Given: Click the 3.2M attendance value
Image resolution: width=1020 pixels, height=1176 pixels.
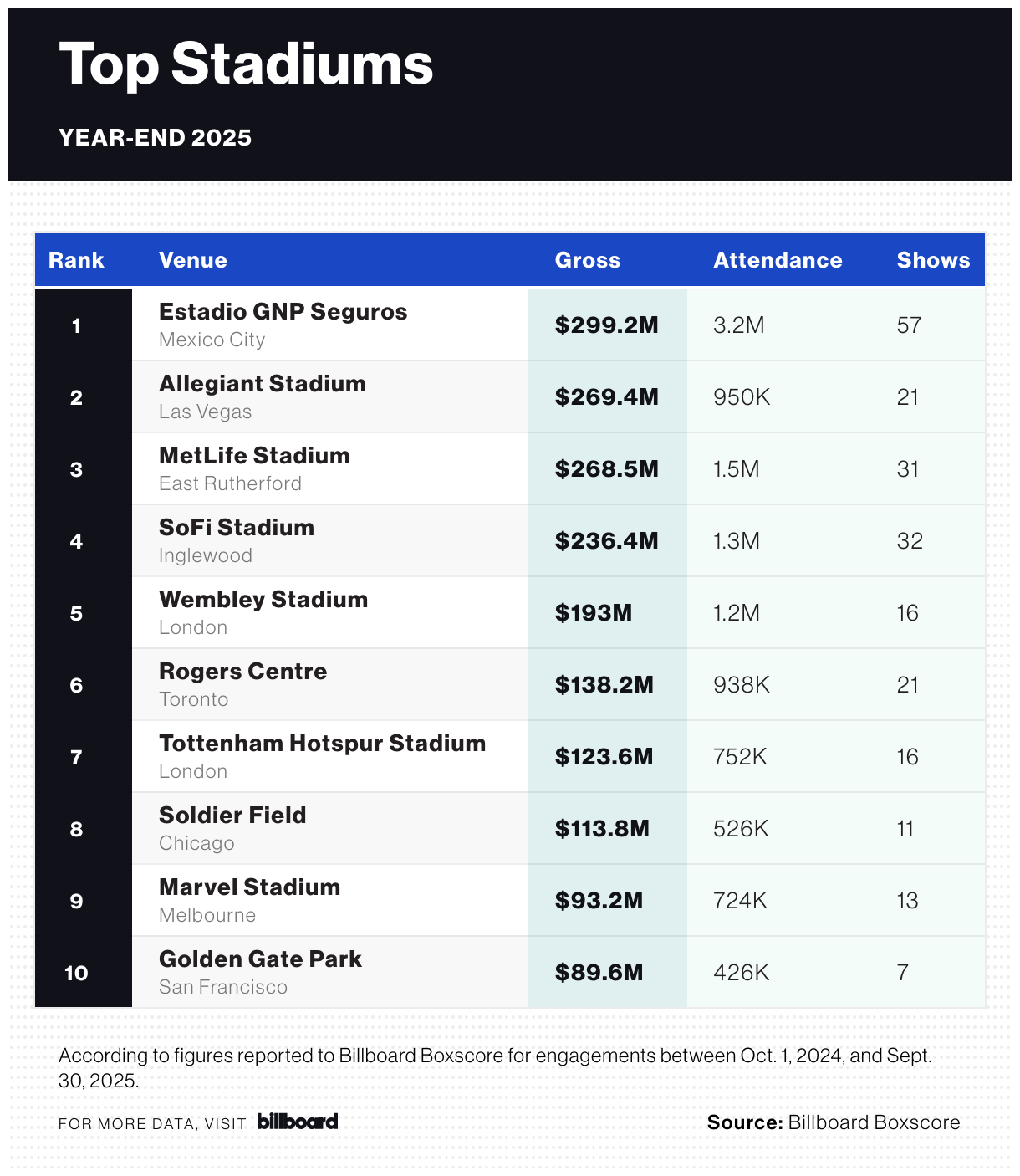Looking at the screenshot, I should (739, 325).
